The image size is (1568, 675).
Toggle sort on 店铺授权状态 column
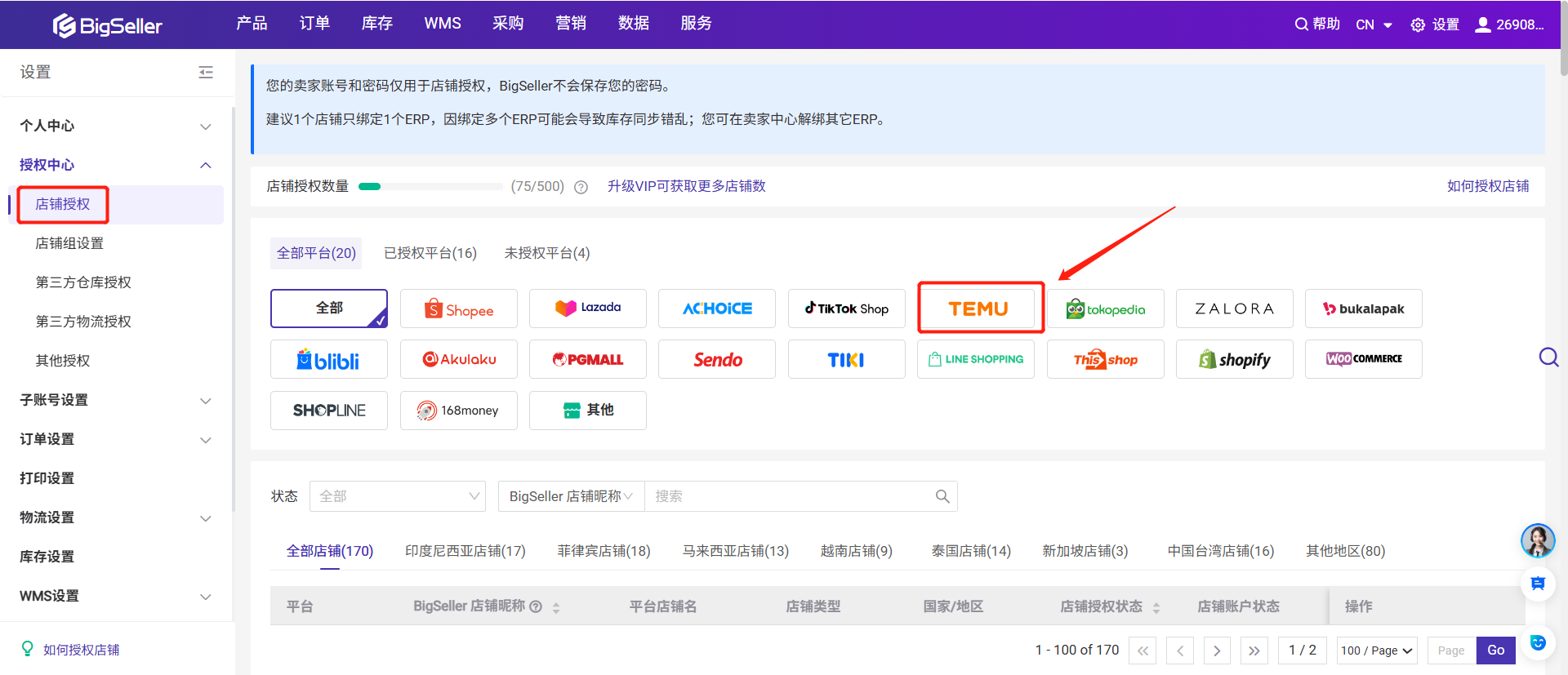coord(1156,607)
